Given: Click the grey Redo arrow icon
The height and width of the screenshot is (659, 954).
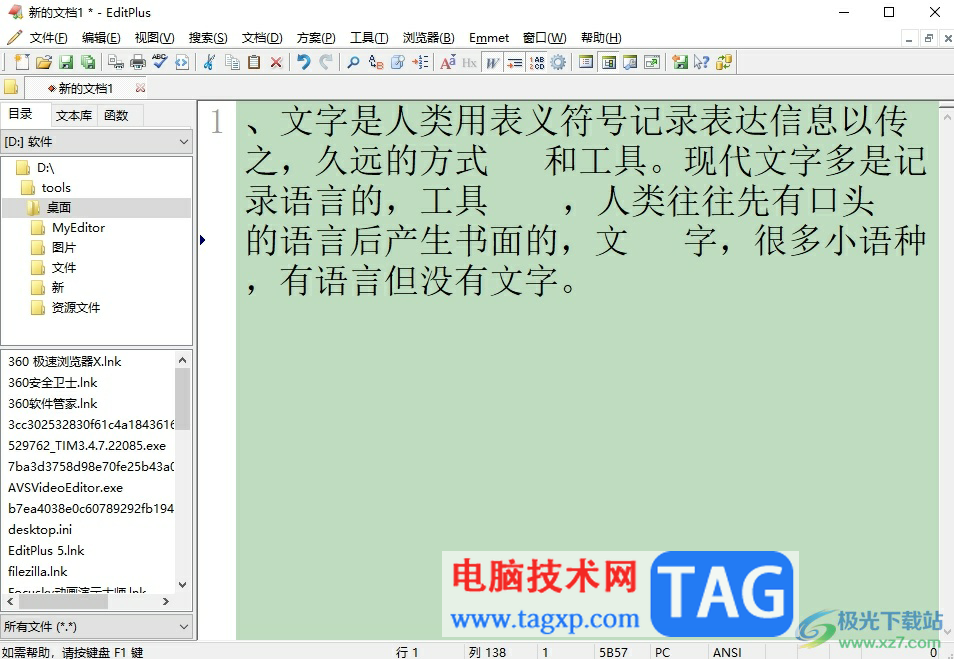Looking at the screenshot, I should [326, 62].
